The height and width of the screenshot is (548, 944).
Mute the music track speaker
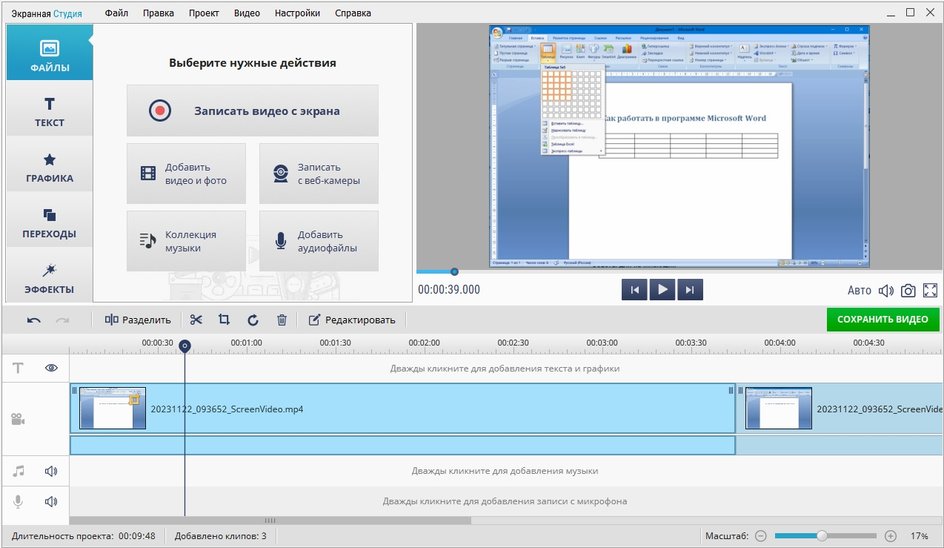click(51, 471)
